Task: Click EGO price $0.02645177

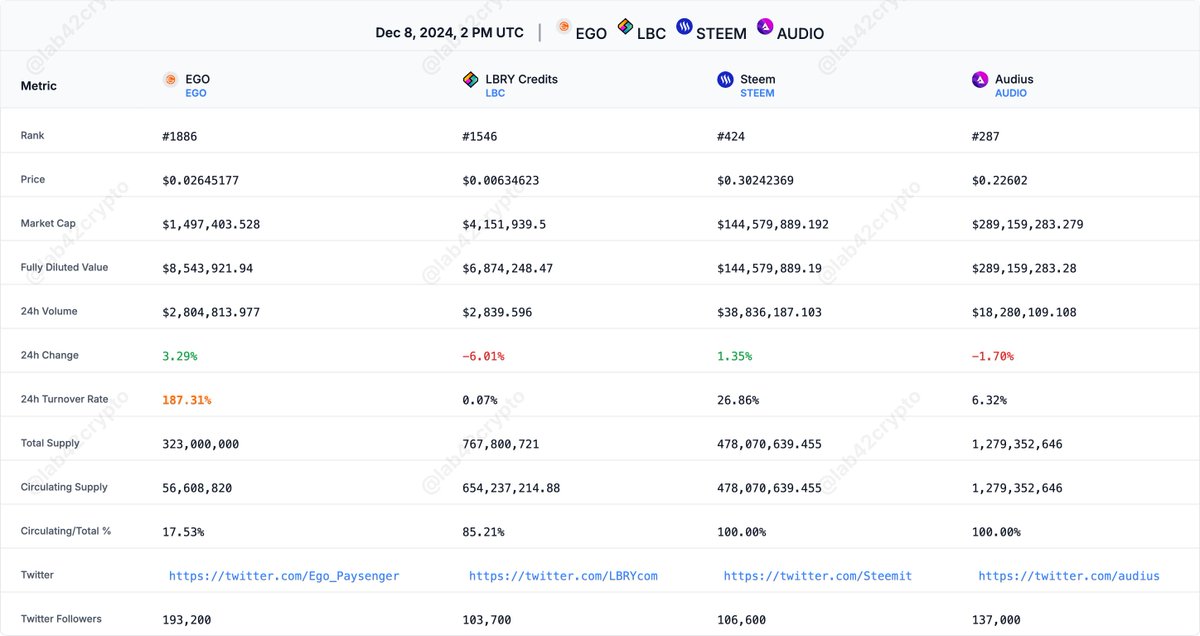Action: [x=201, y=180]
